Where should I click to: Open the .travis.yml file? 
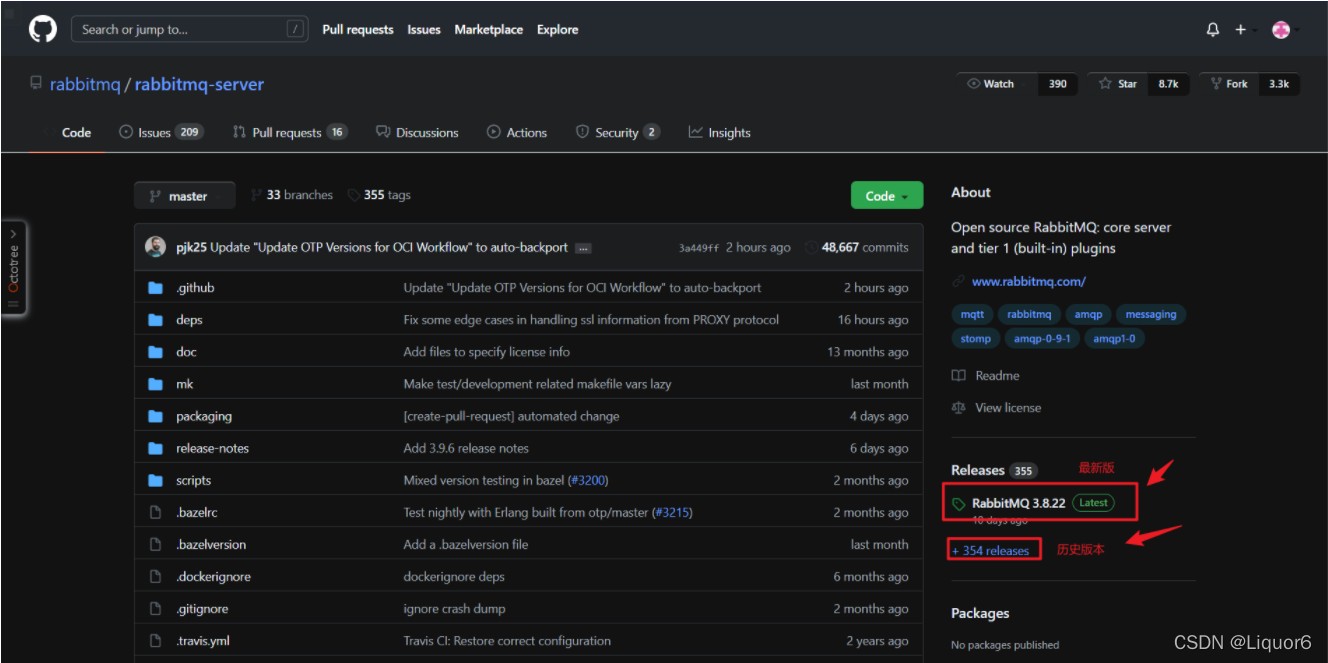tap(203, 640)
